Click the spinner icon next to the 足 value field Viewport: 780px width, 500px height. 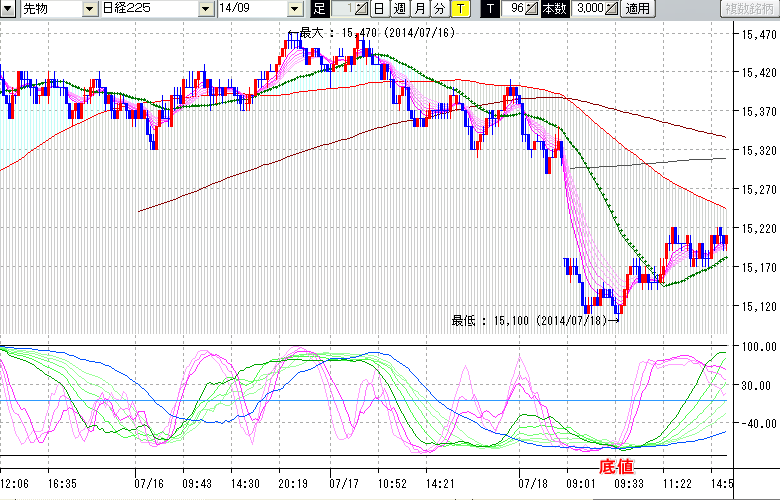[360, 9]
